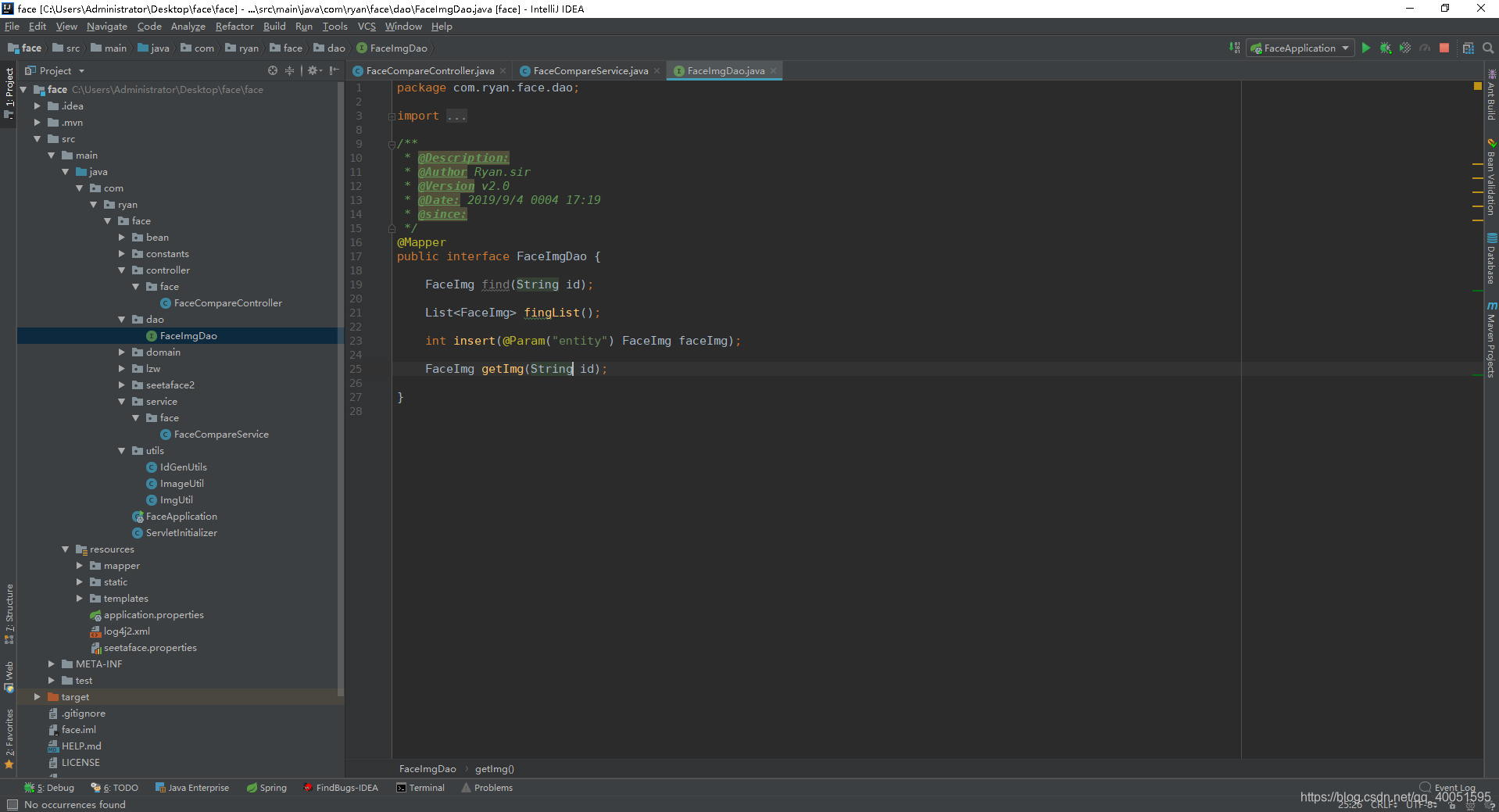The image size is (1499, 812).
Task: Open the Java Enterprise tool window
Action: click(x=192, y=788)
